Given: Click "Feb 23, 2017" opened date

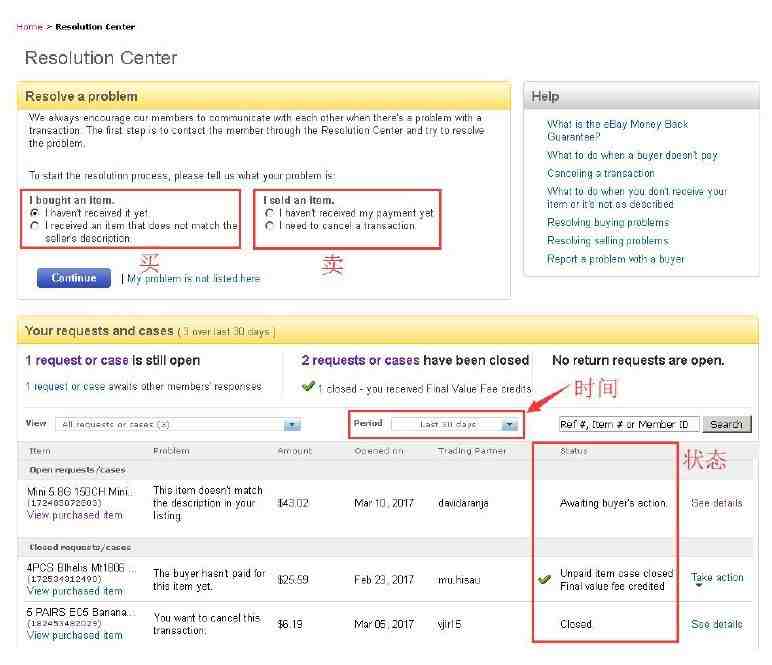Looking at the screenshot, I should [x=384, y=580].
